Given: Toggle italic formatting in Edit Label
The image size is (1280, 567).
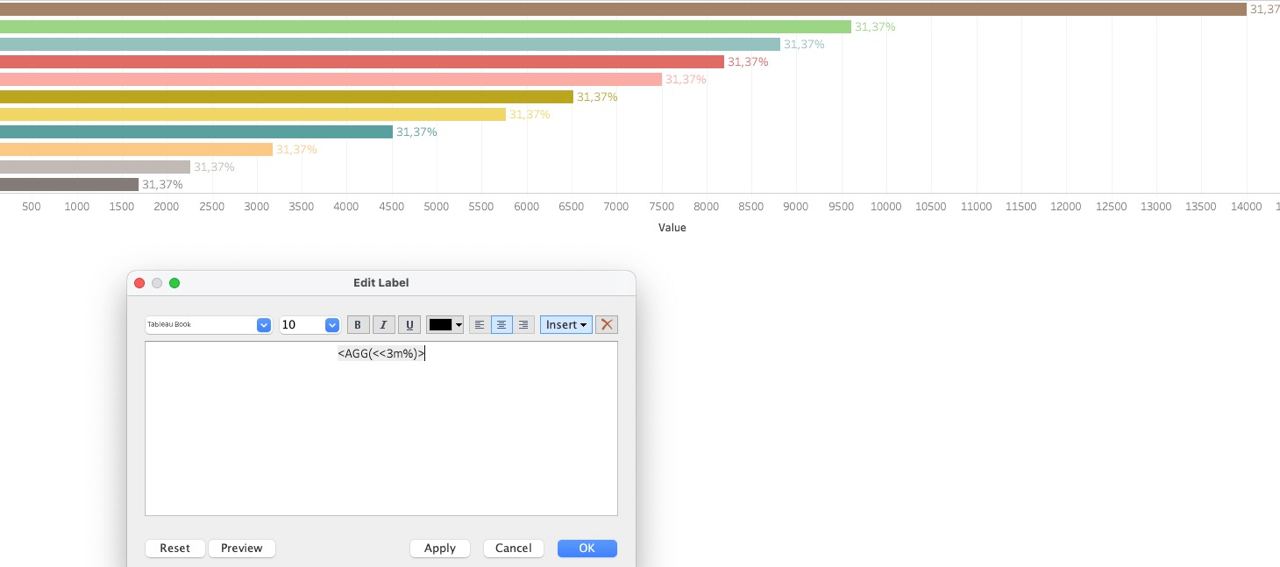Looking at the screenshot, I should (x=383, y=325).
